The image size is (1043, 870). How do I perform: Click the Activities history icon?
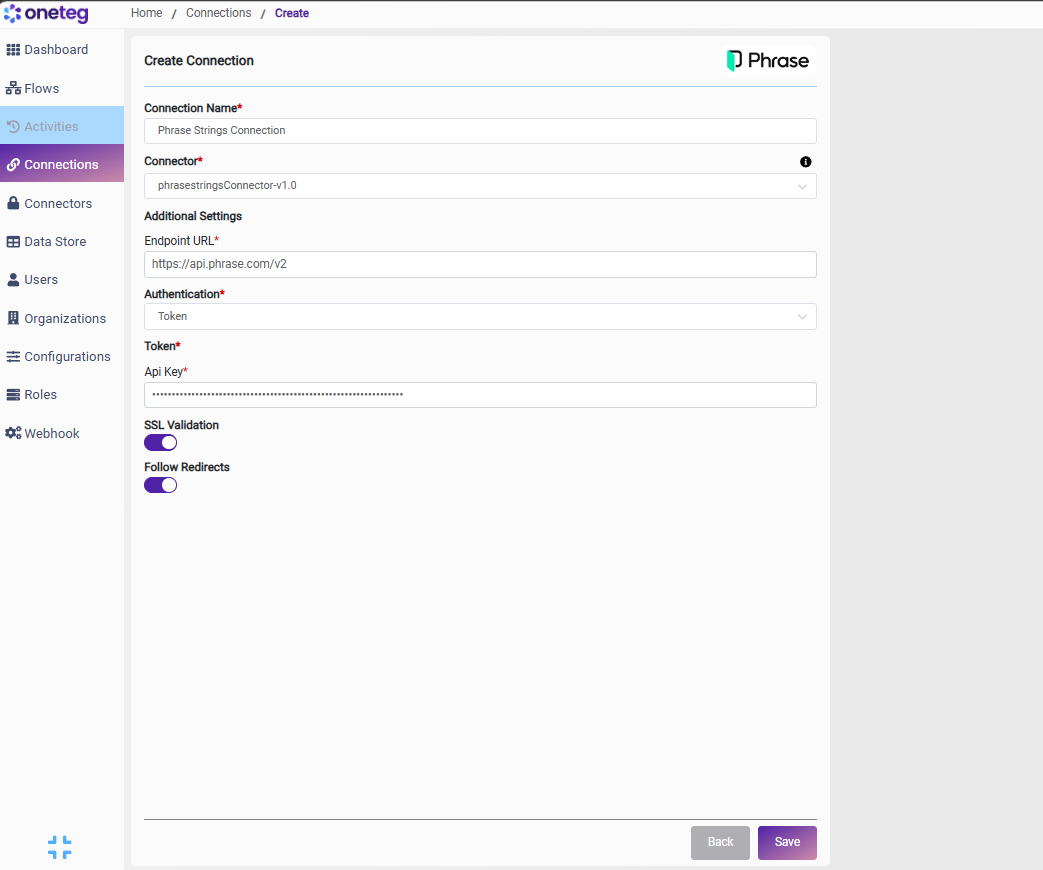pos(13,126)
